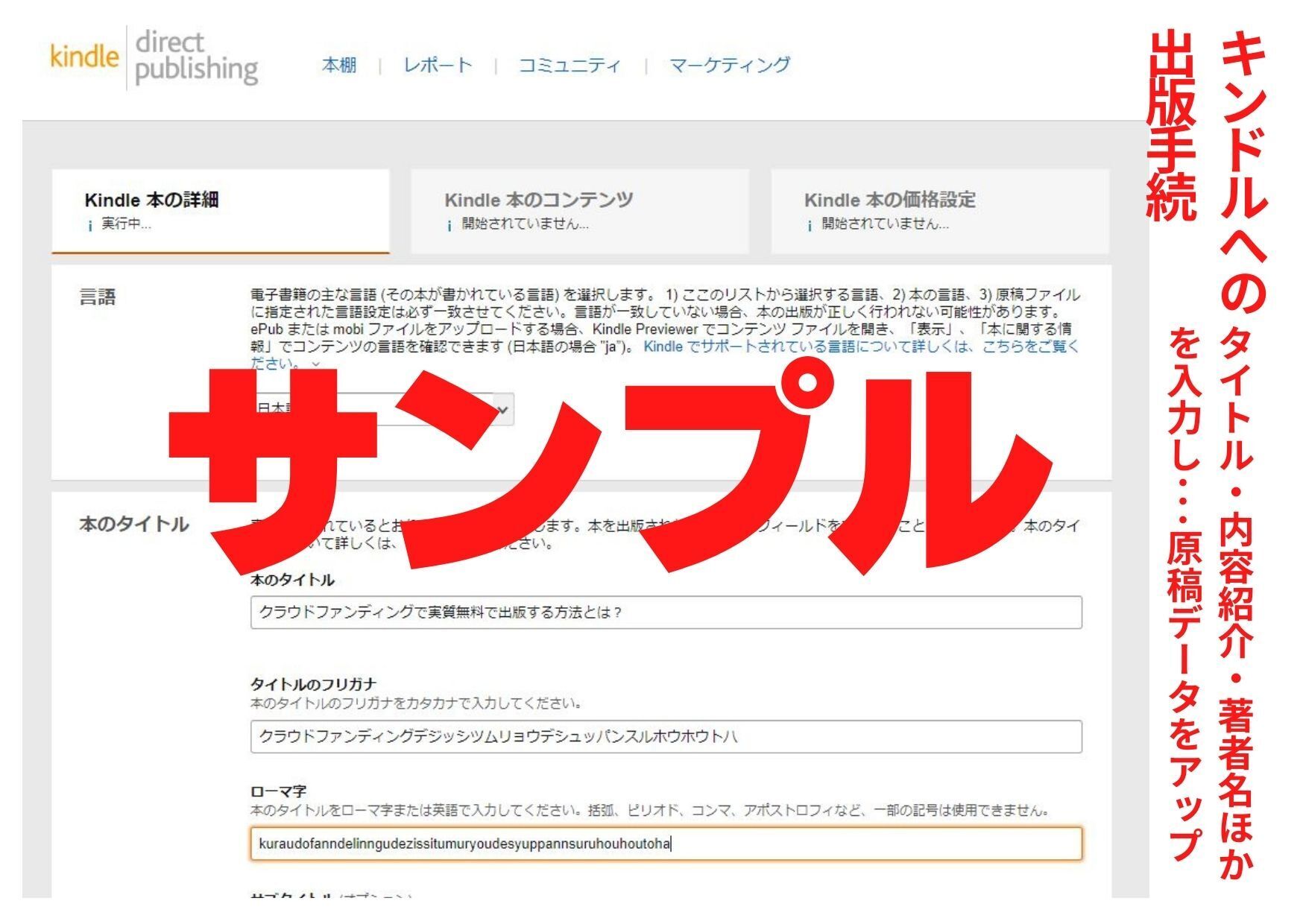The height and width of the screenshot is (924, 1303).
Task: Focus the タイトルのフリガナ katakana input field
Action: (x=665, y=736)
